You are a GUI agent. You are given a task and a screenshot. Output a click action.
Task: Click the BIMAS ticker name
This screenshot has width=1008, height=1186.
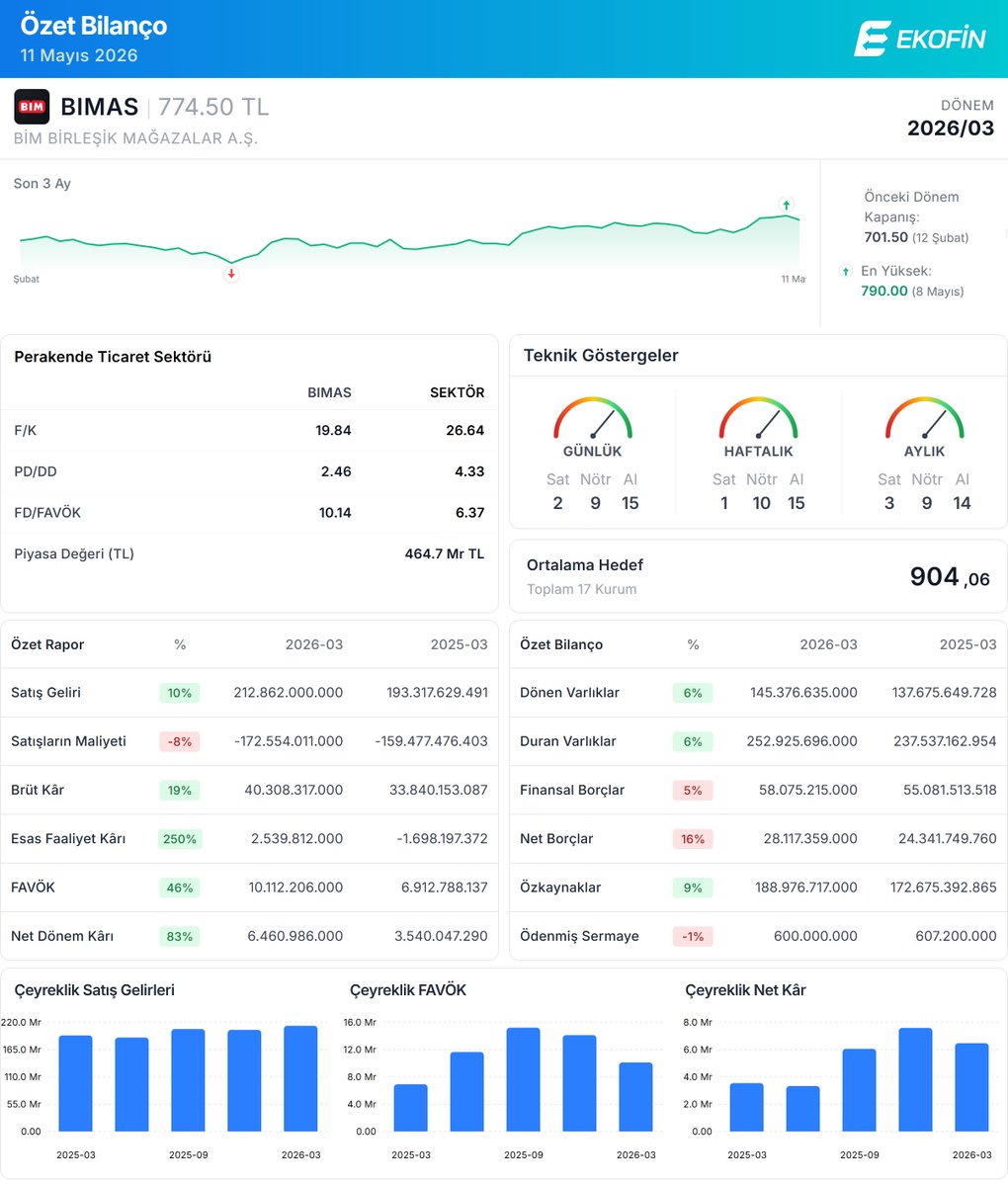(x=99, y=107)
